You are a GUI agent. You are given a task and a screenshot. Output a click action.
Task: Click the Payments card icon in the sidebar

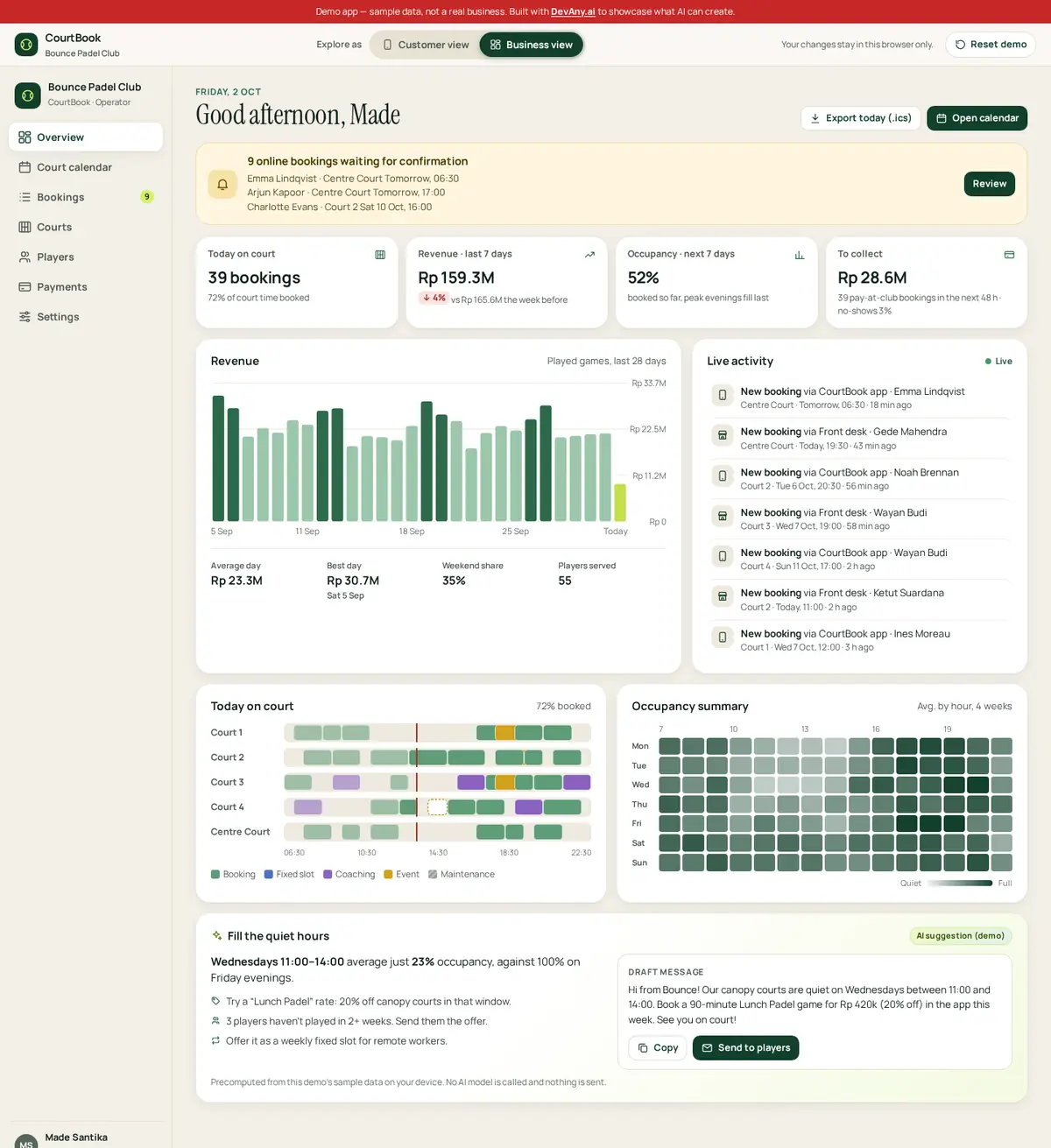[x=25, y=287]
